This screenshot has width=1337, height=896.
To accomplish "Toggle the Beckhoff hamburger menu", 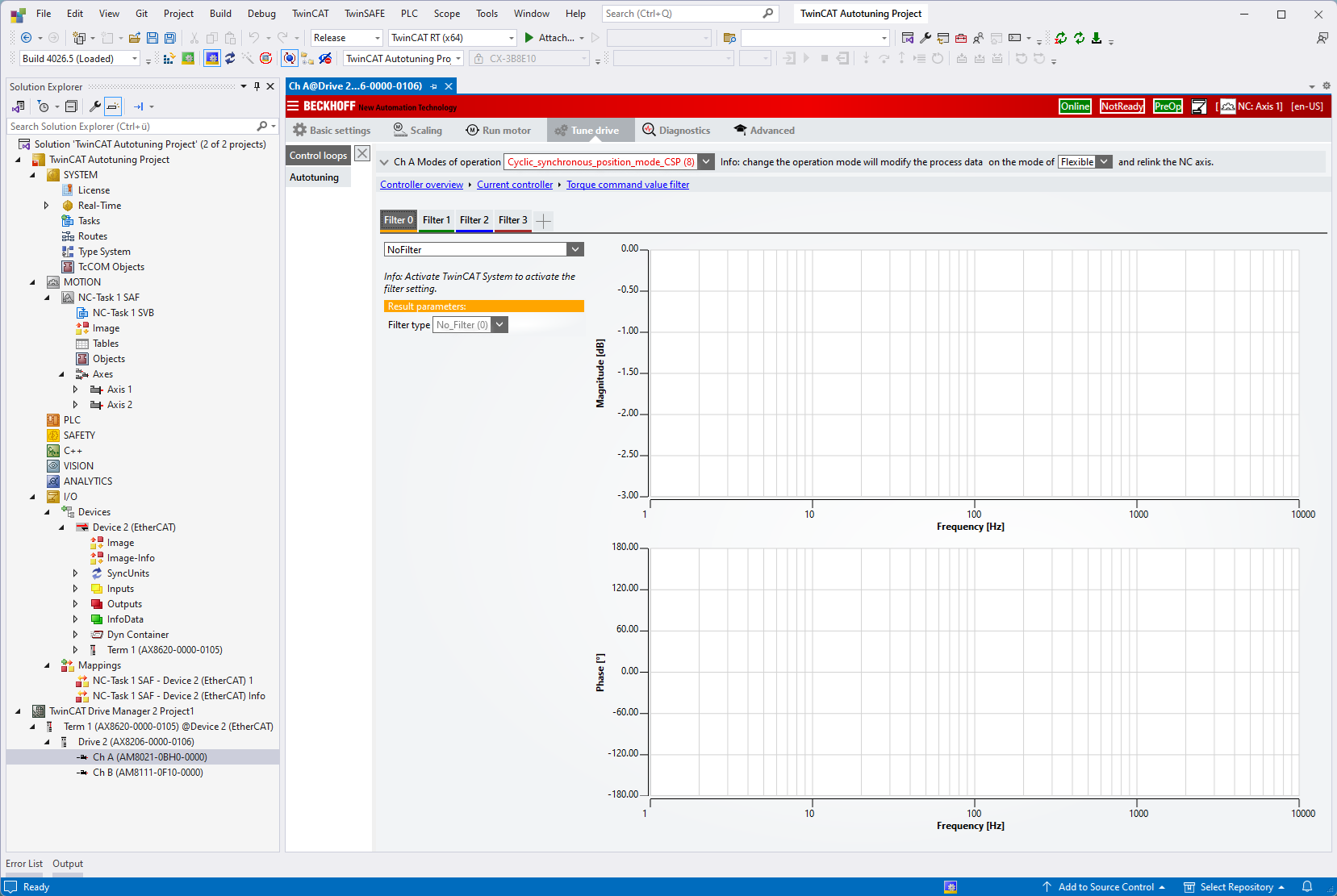I will [293, 106].
